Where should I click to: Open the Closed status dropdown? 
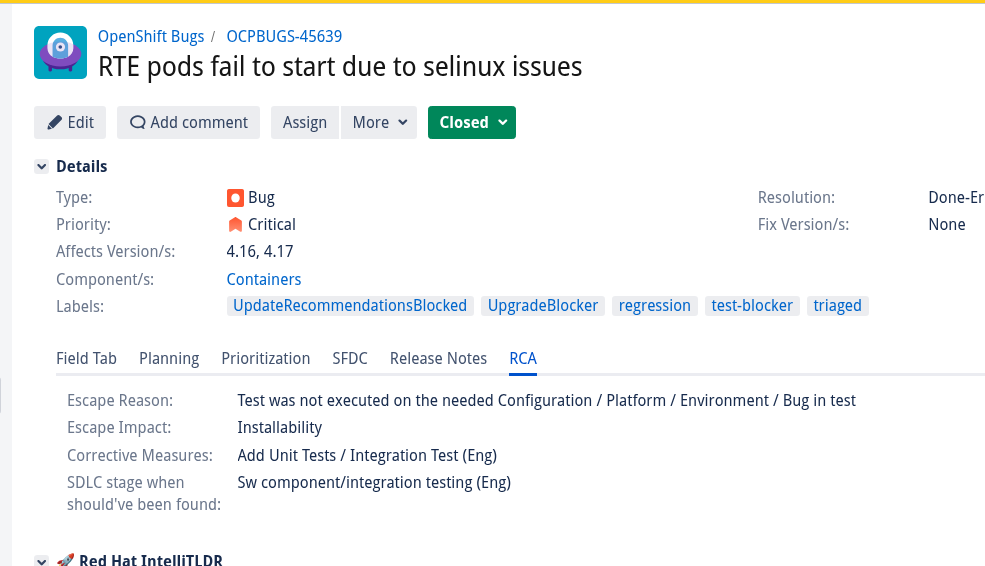(472, 122)
